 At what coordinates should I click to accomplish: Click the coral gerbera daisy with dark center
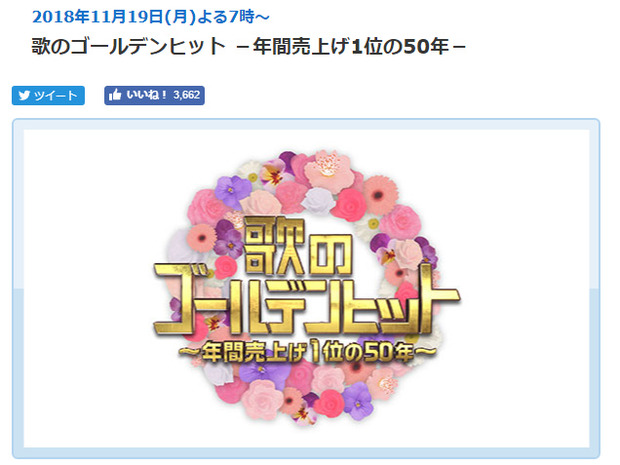(379, 195)
